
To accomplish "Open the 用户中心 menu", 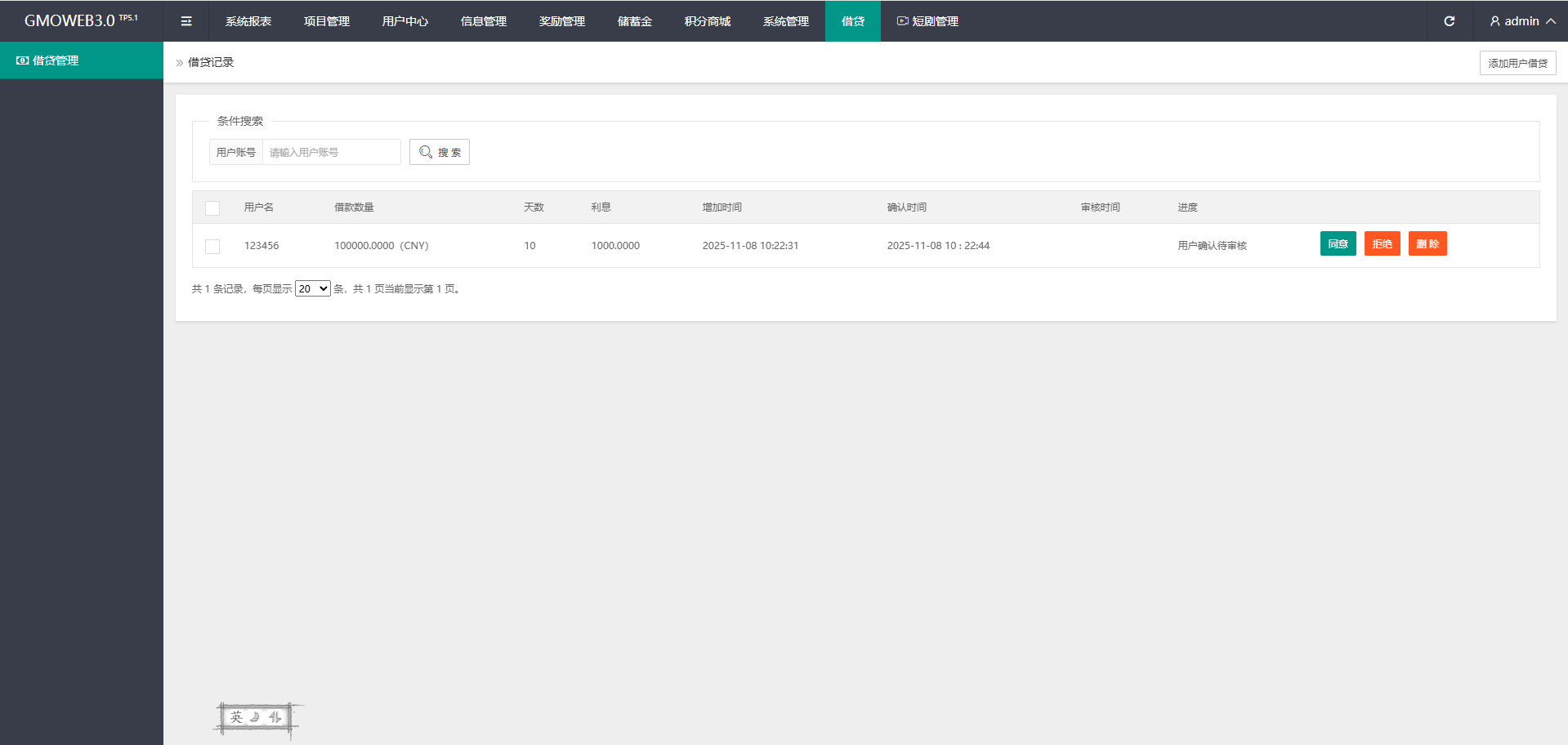I will [404, 21].
